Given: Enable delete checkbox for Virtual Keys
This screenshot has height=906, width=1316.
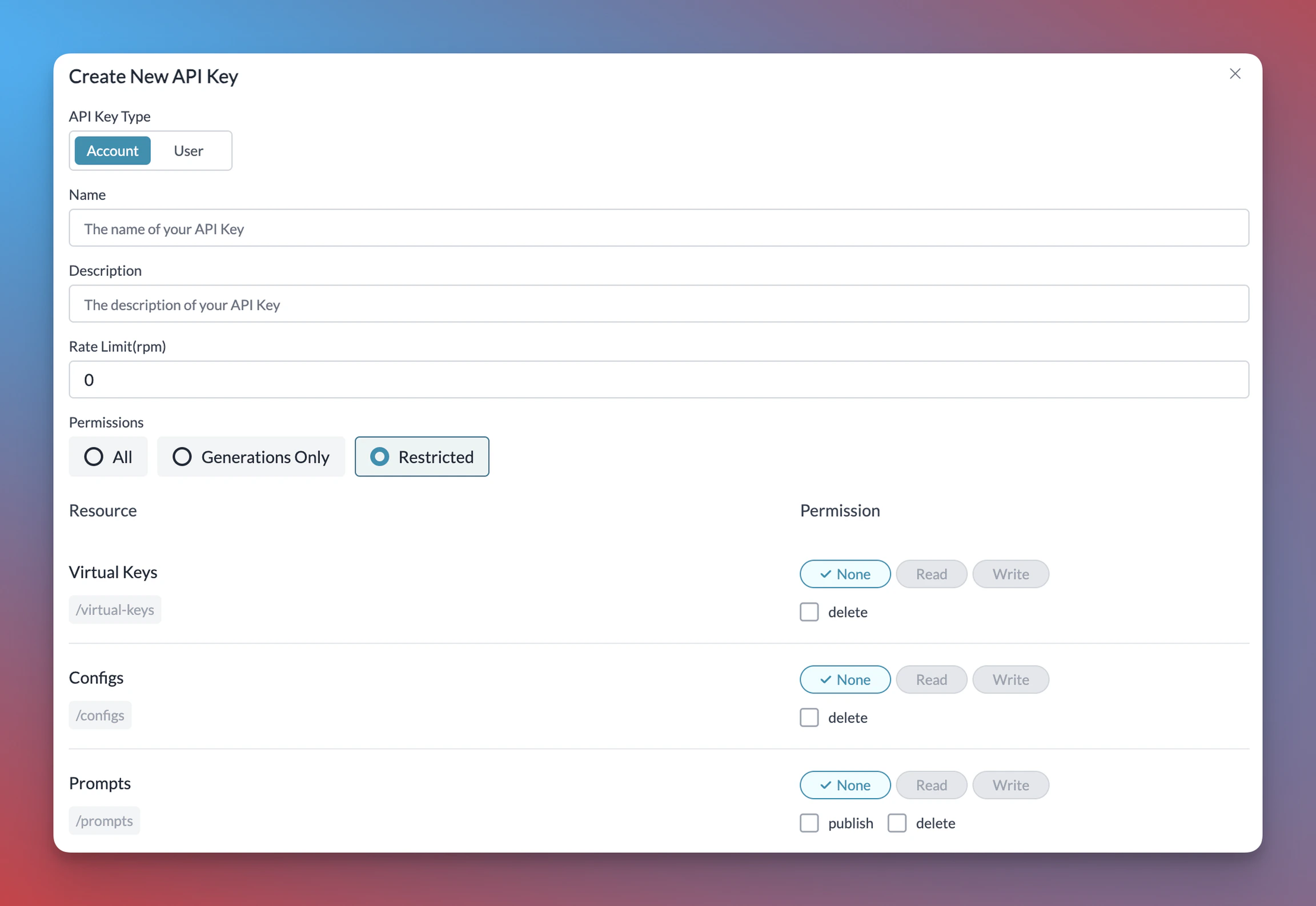Looking at the screenshot, I should pos(809,612).
